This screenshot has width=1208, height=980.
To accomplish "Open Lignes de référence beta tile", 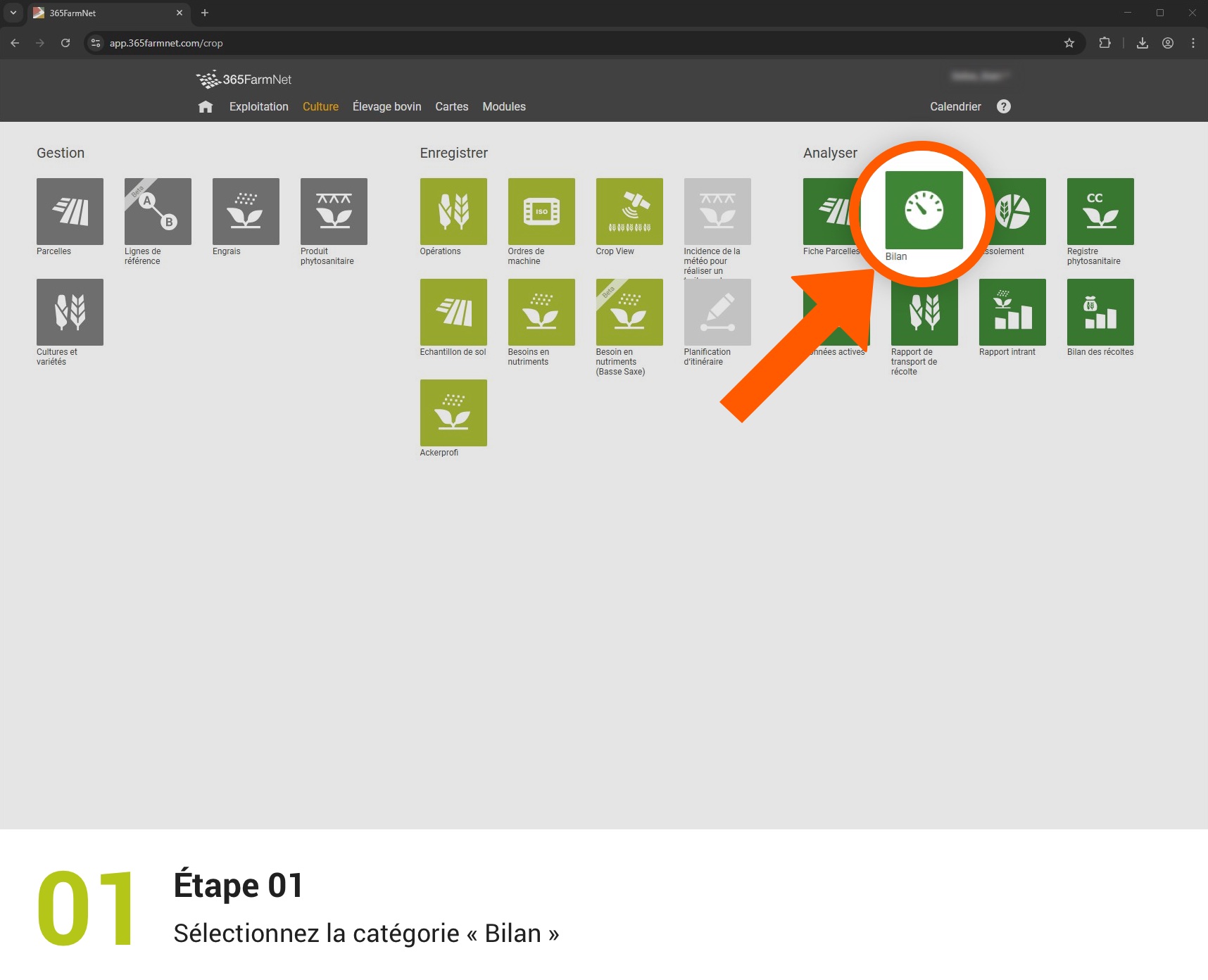I will click(x=158, y=211).
